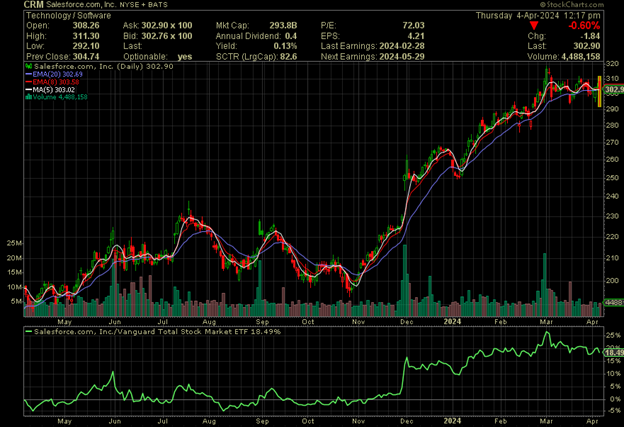Click the white MA(5) line swatch
Viewport: 624px width, 427px height.
(28, 90)
